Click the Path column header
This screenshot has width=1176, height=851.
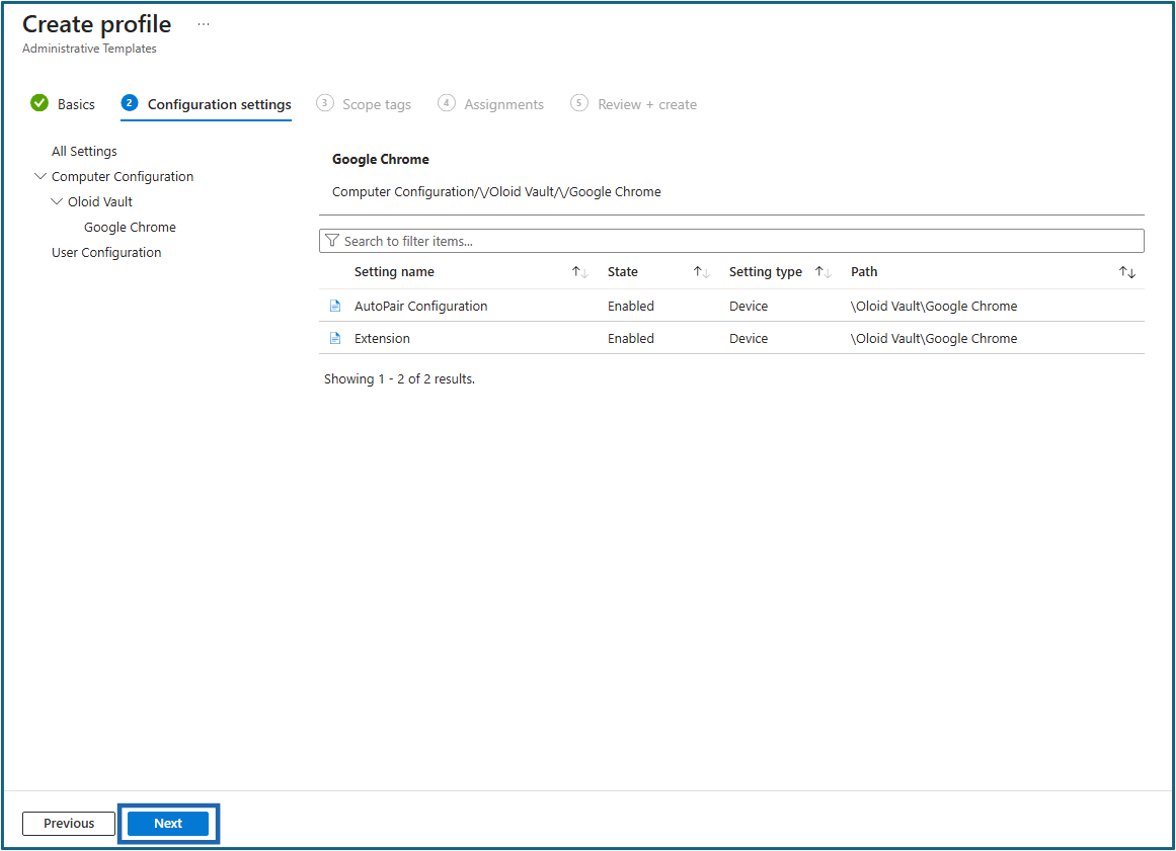863,271
